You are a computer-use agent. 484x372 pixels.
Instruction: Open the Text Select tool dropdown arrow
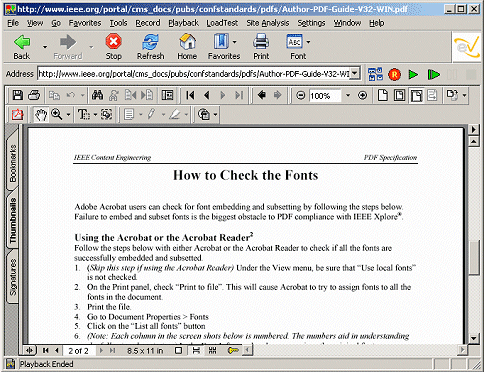click(x=95, y=115)
